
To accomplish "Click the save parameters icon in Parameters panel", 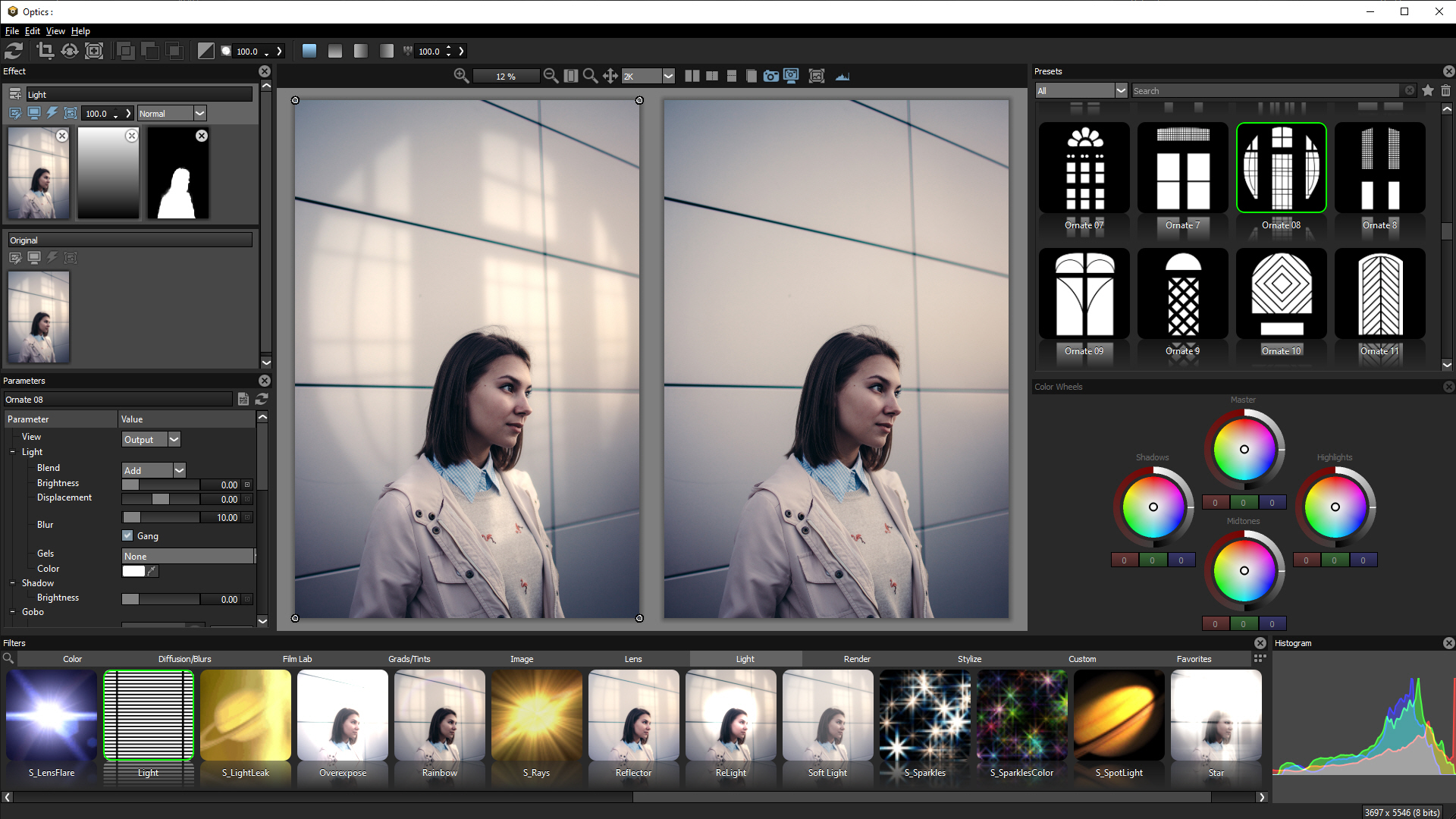I will click(x=243, y=399).
